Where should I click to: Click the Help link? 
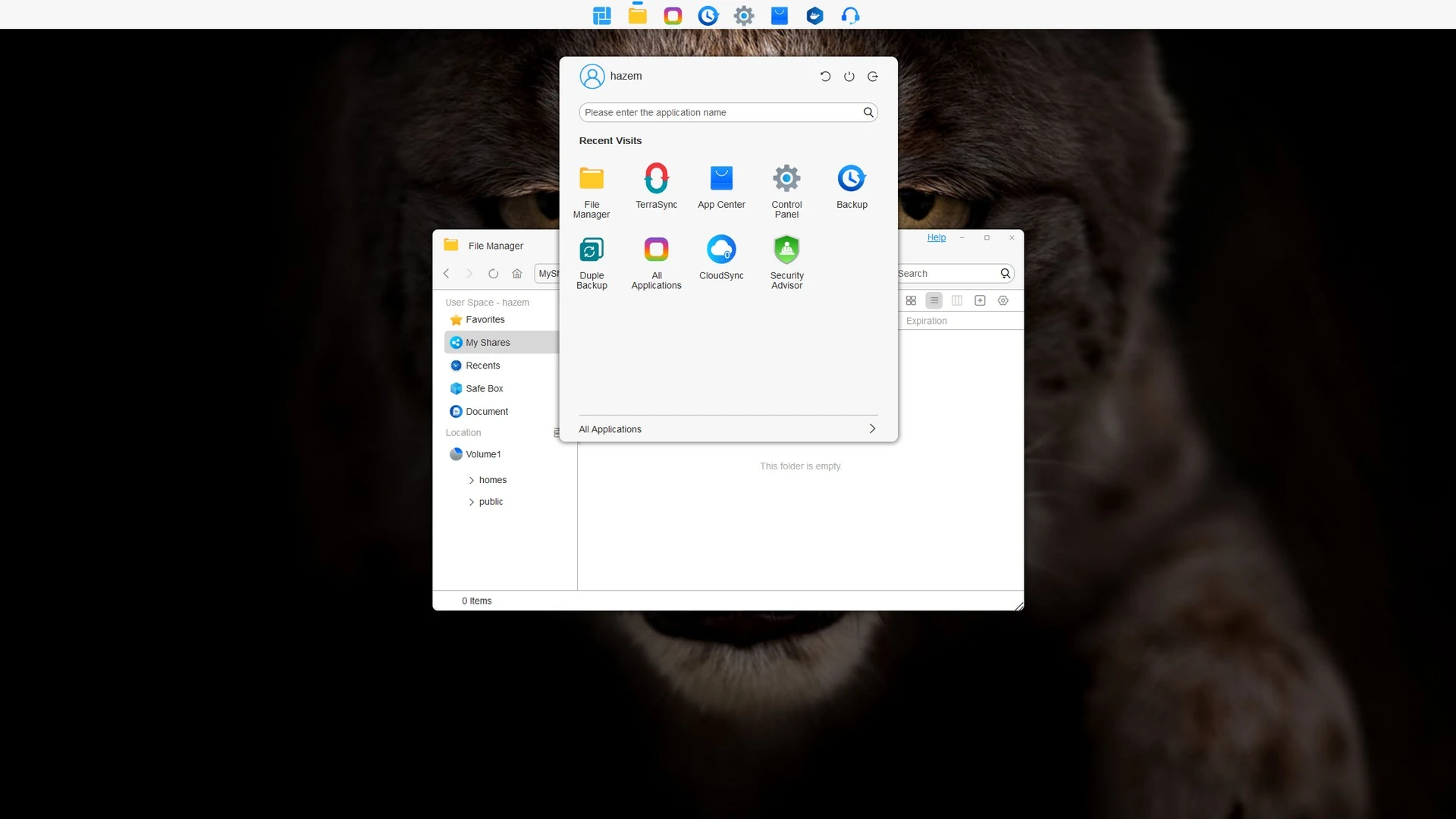[x=937, y=238]
